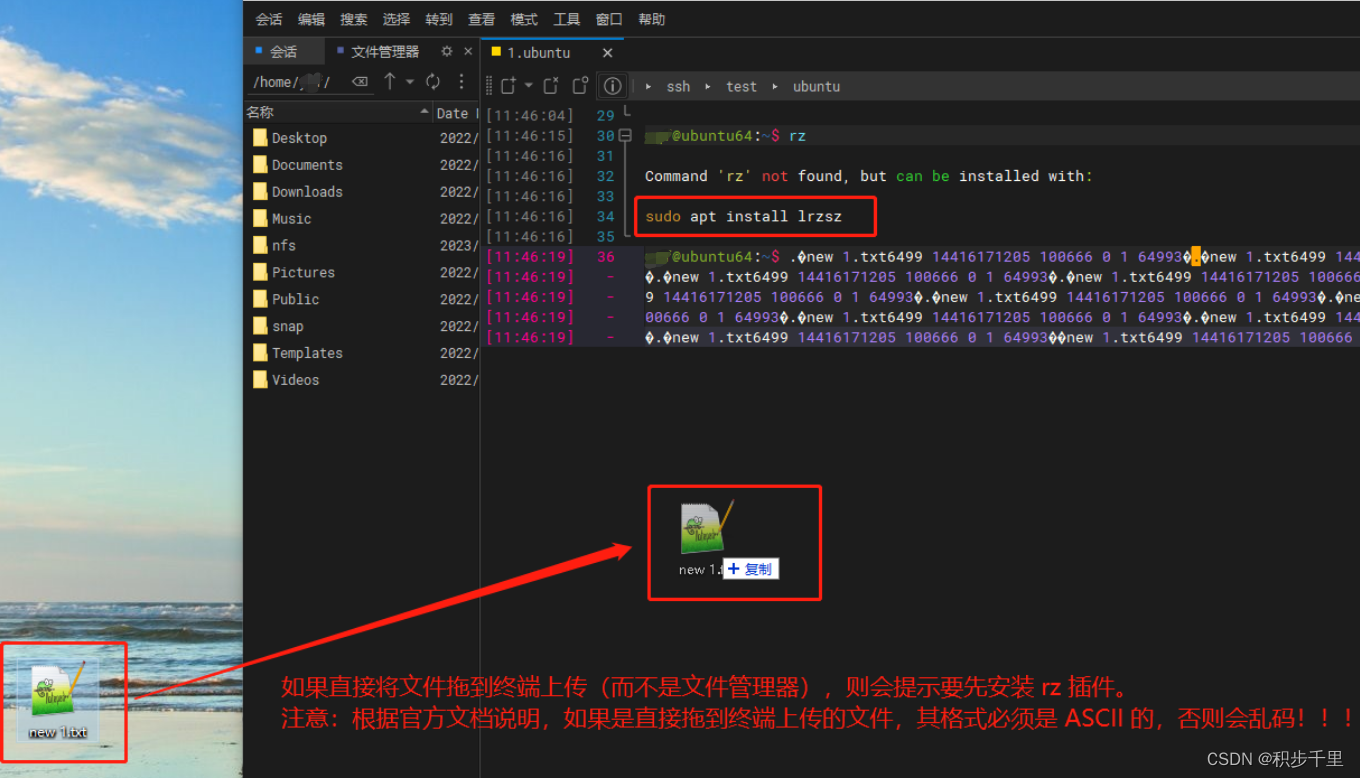Image resolution: width=1360 pixels, height=778 pixels.
Task: Click the ssh breadcrumb
Action: pos(678,87)
